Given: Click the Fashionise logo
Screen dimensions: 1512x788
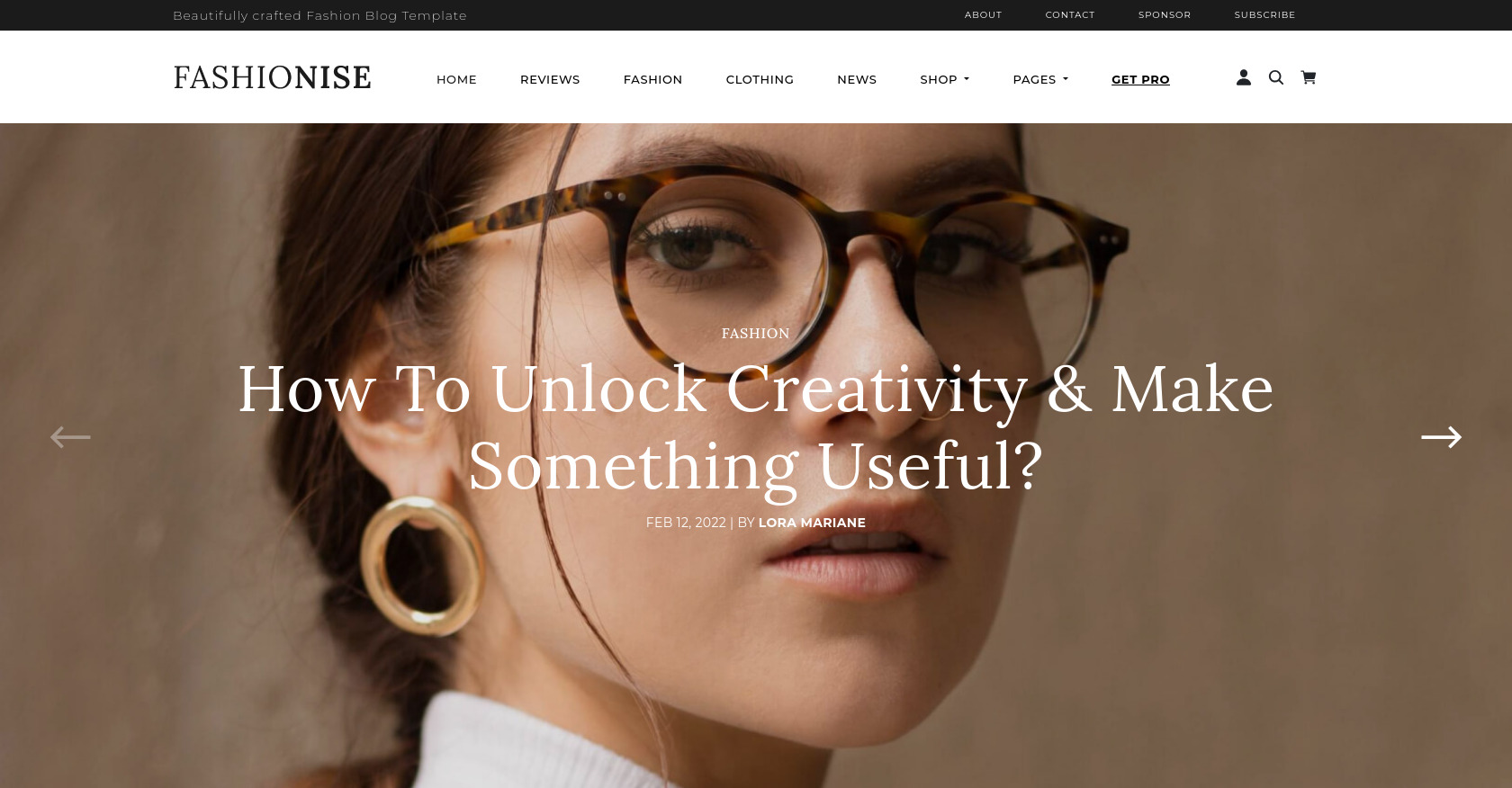Looking at the screenshot, I should point(272,77).
